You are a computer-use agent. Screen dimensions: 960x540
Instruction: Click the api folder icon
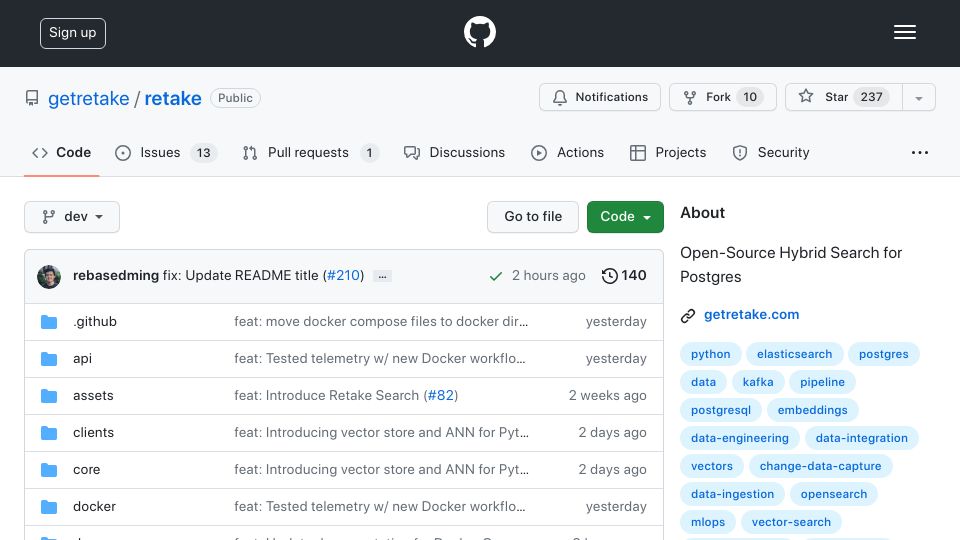49,359
